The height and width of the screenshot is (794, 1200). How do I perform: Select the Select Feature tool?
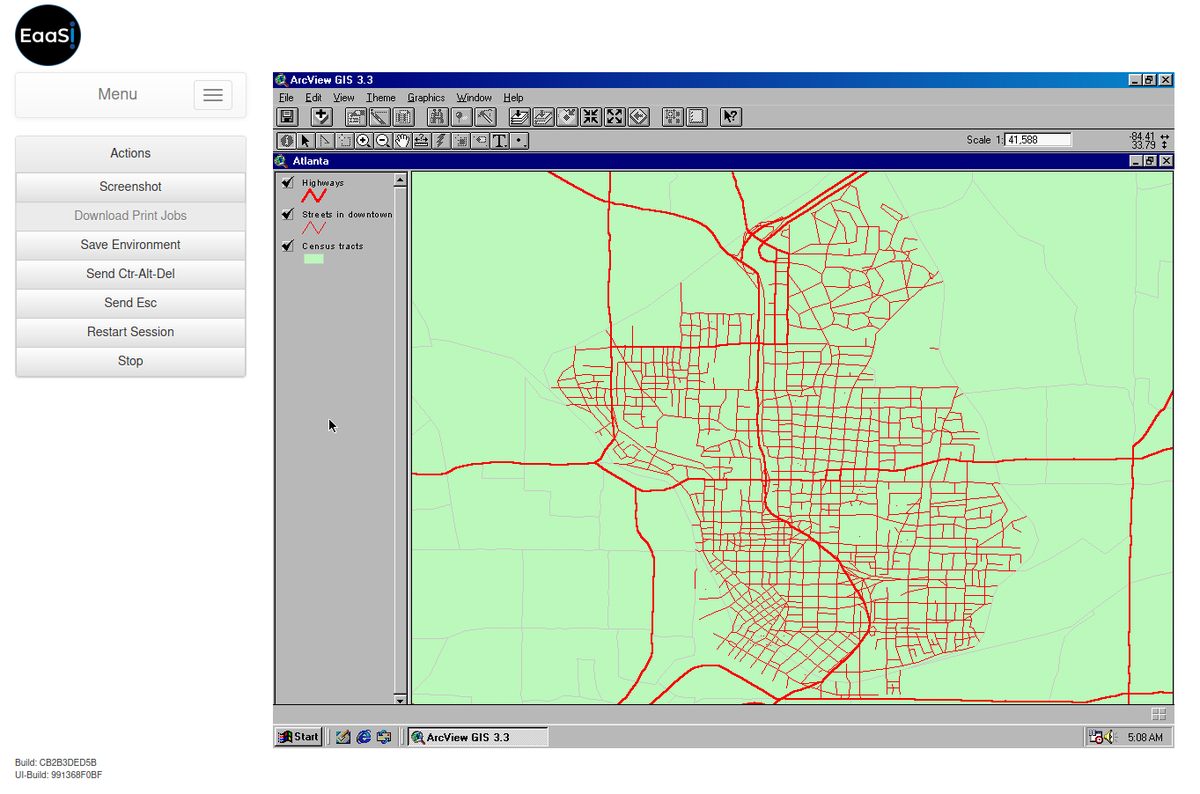tap(344, 141)
